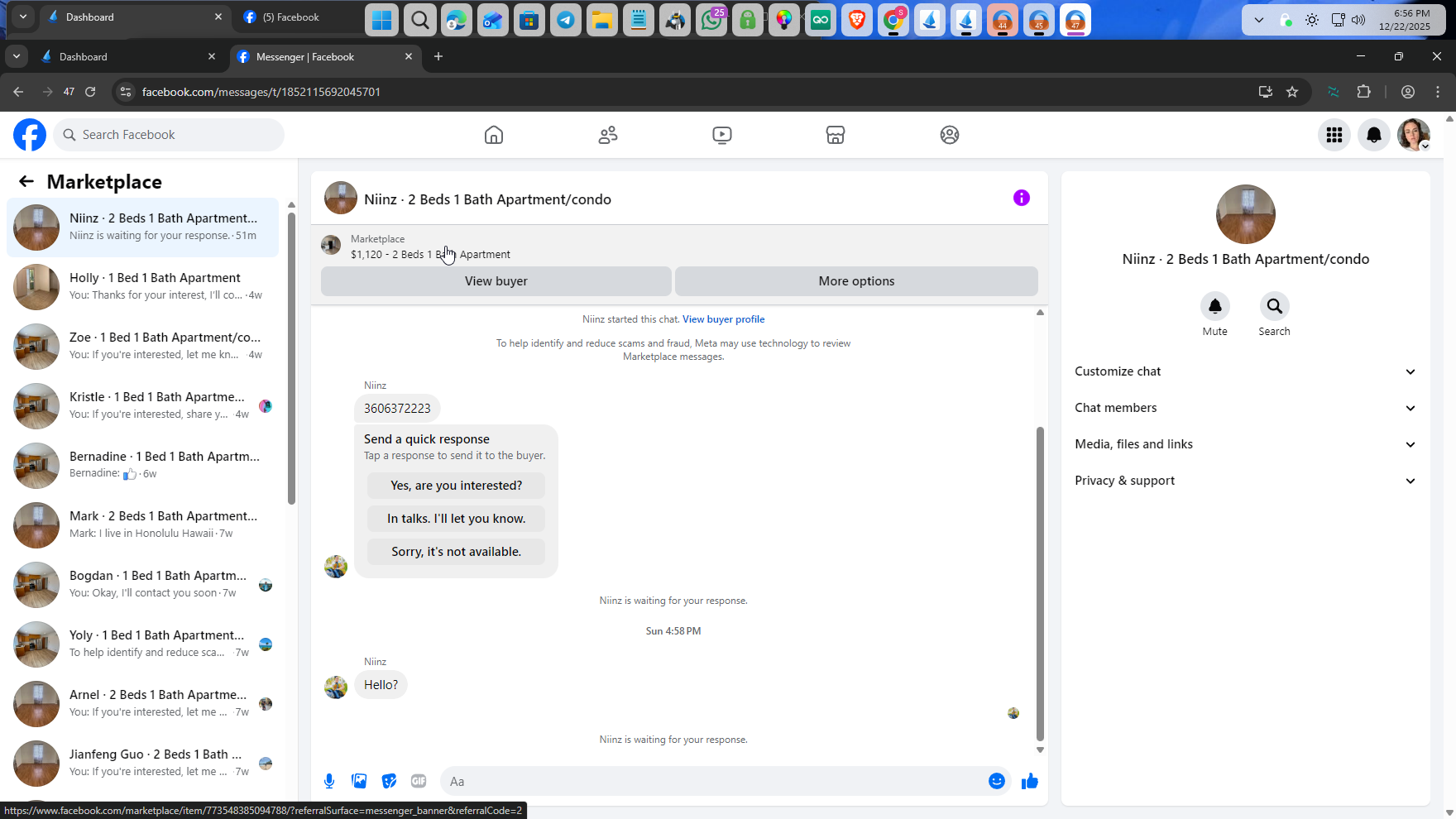Open Windows Start button in taskbar
The width and height of the screenshot is (1456, 819).
(x=382, y=20)
